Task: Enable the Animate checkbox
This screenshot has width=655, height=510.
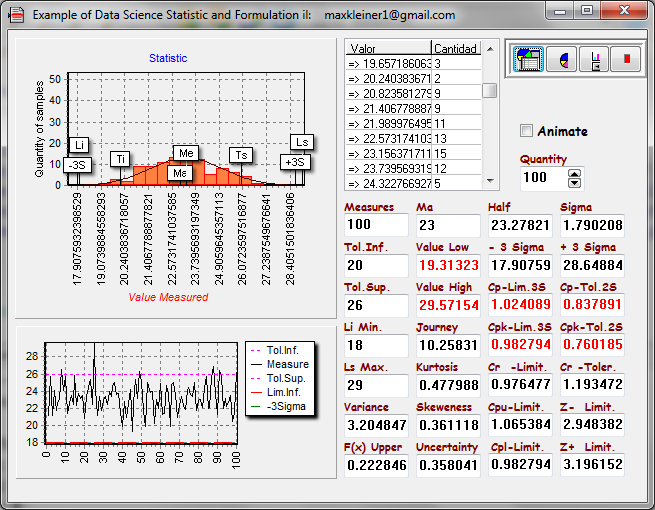Action: point(527,131)
